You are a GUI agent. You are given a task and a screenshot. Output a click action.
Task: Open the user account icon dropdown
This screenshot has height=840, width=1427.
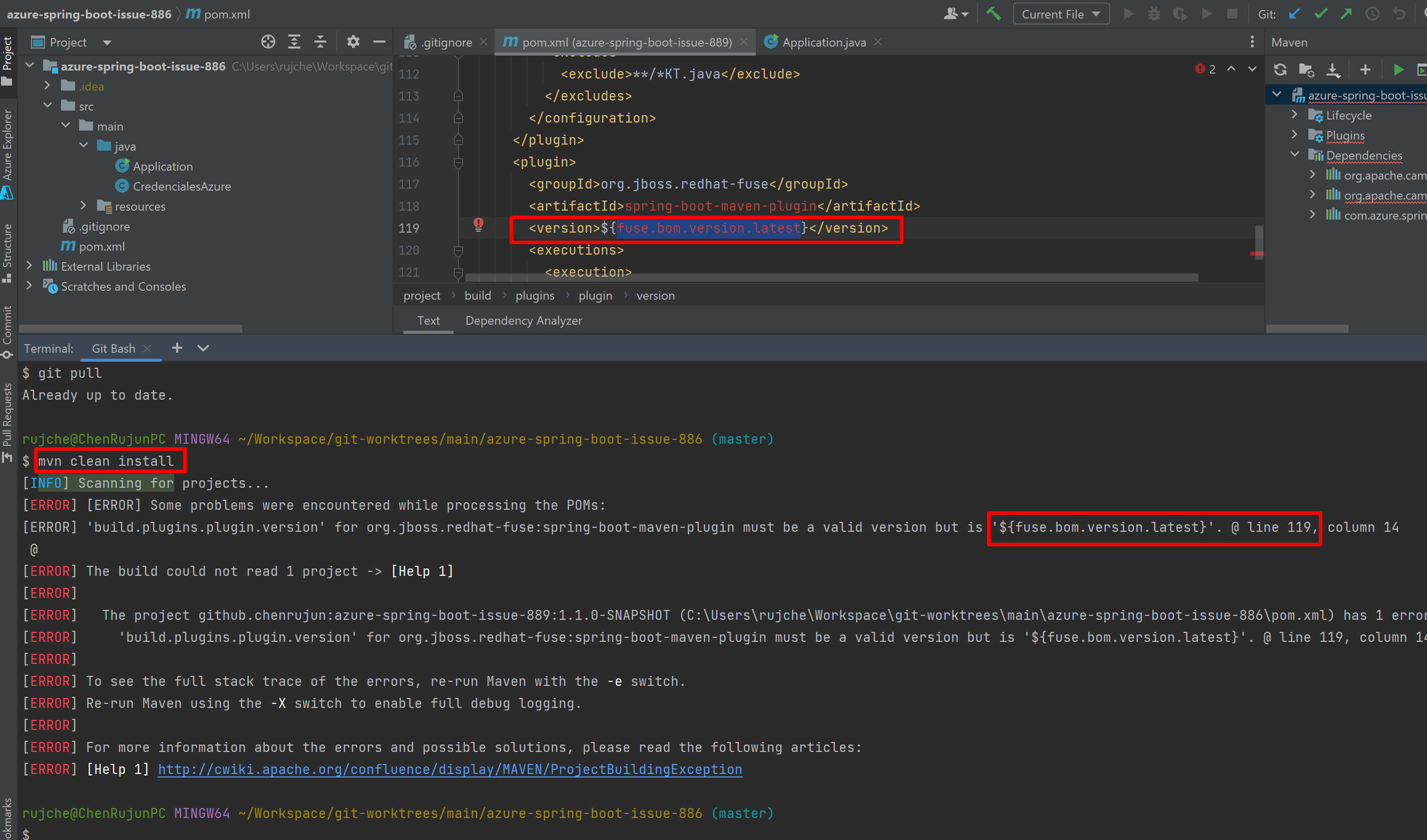[956, 14]
